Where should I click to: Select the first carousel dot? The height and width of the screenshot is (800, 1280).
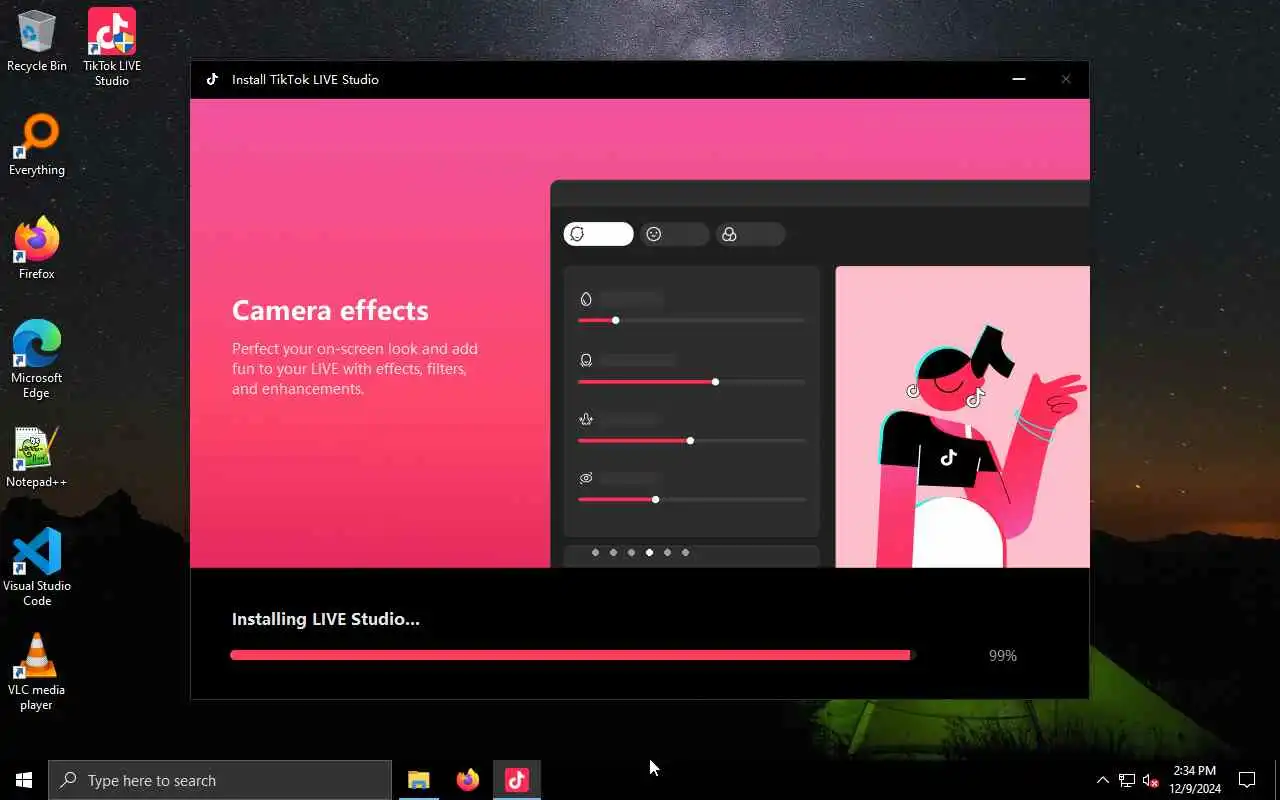click(x=595, y=552)
